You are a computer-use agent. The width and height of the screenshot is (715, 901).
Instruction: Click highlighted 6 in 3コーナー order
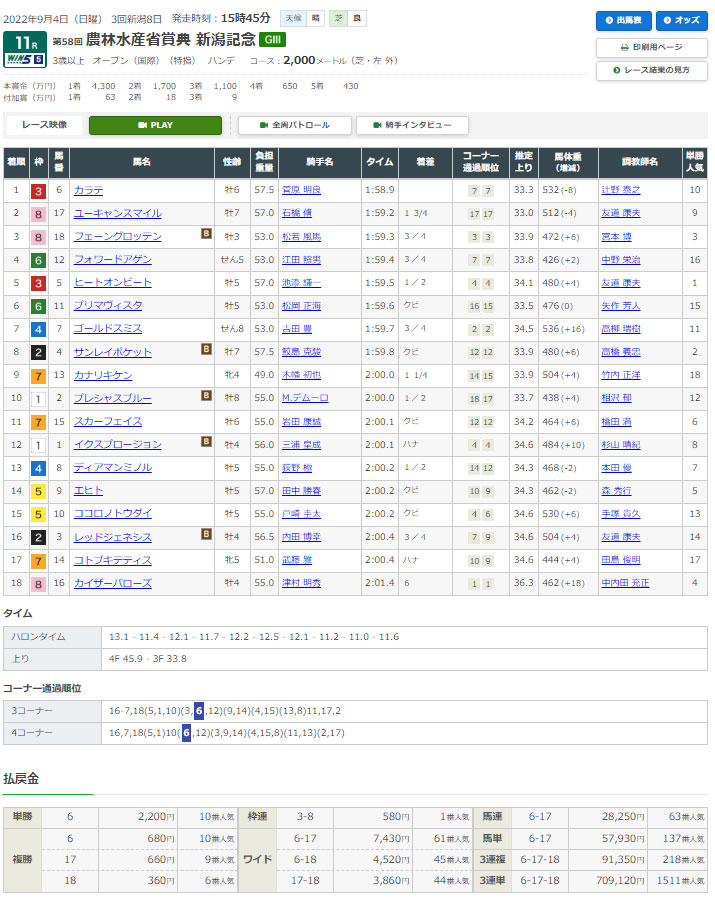click(199, 709)
